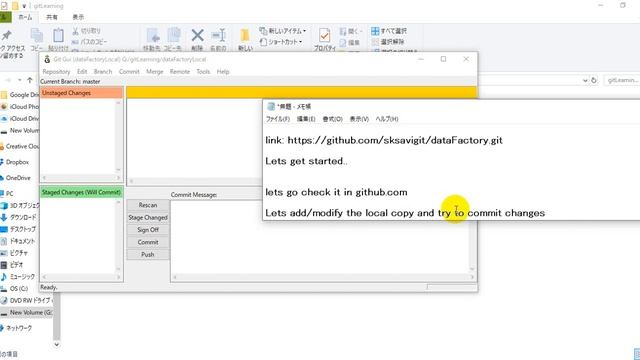640x360 pixels.
Task: Select Google Drive in Explorer sidebar
Action: (x=20, y=95)
